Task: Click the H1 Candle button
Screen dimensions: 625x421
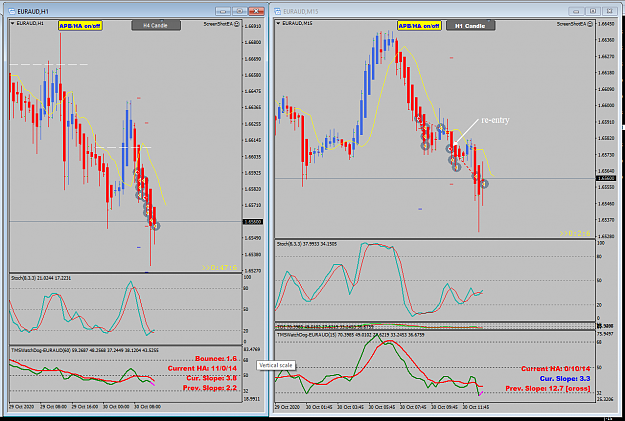Action: point(470,26)
